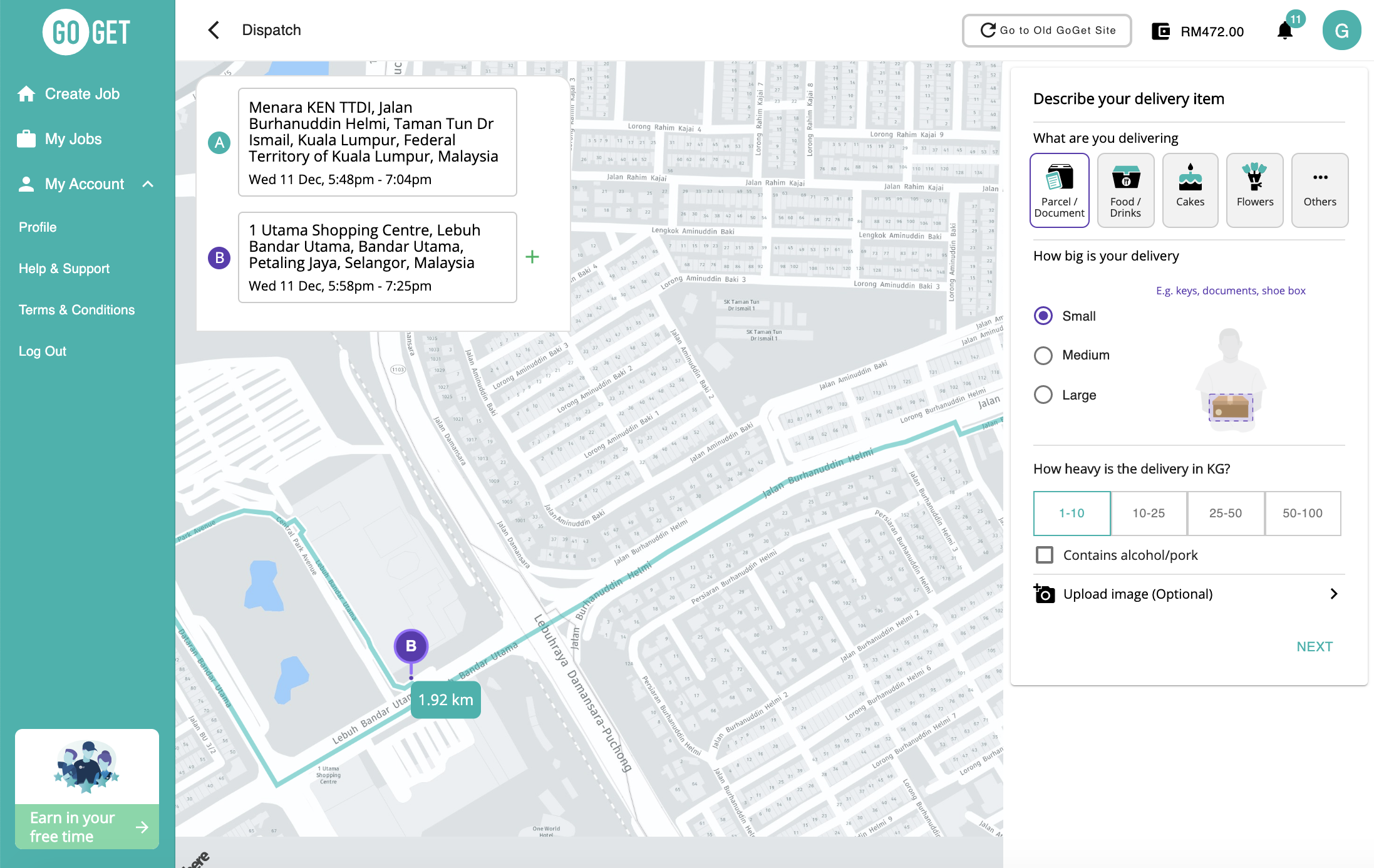
Task: Choose the Others delivery category
Action: (1319, 190)
